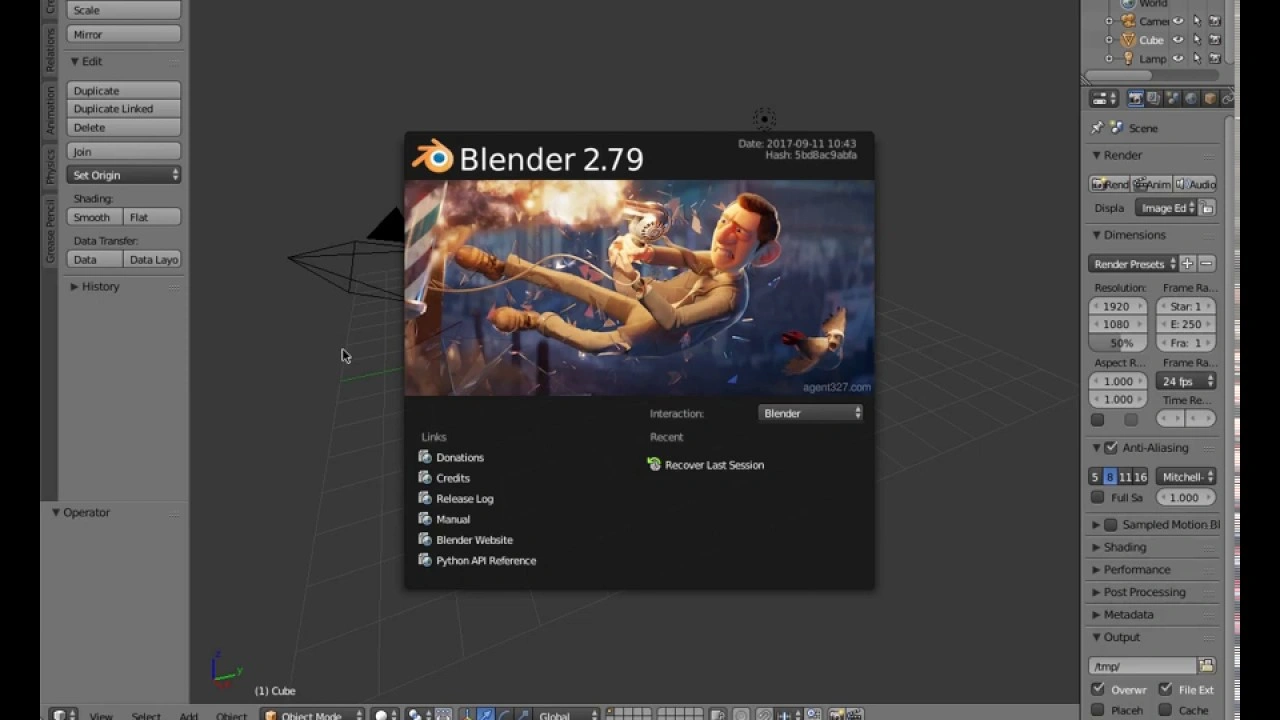Toggle snapping with the magnet icon
The image size is (1280, 720).
tap(764, 714)
